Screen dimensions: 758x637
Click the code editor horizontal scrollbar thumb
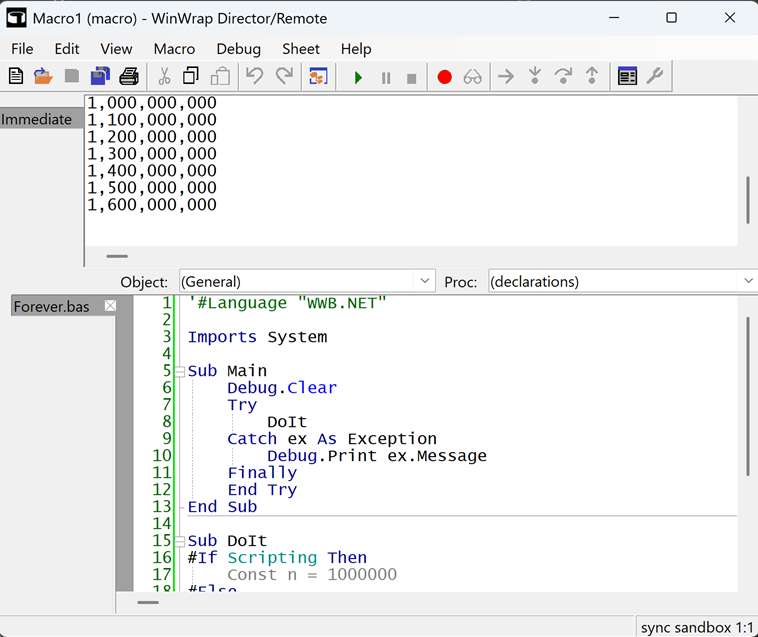148,602
